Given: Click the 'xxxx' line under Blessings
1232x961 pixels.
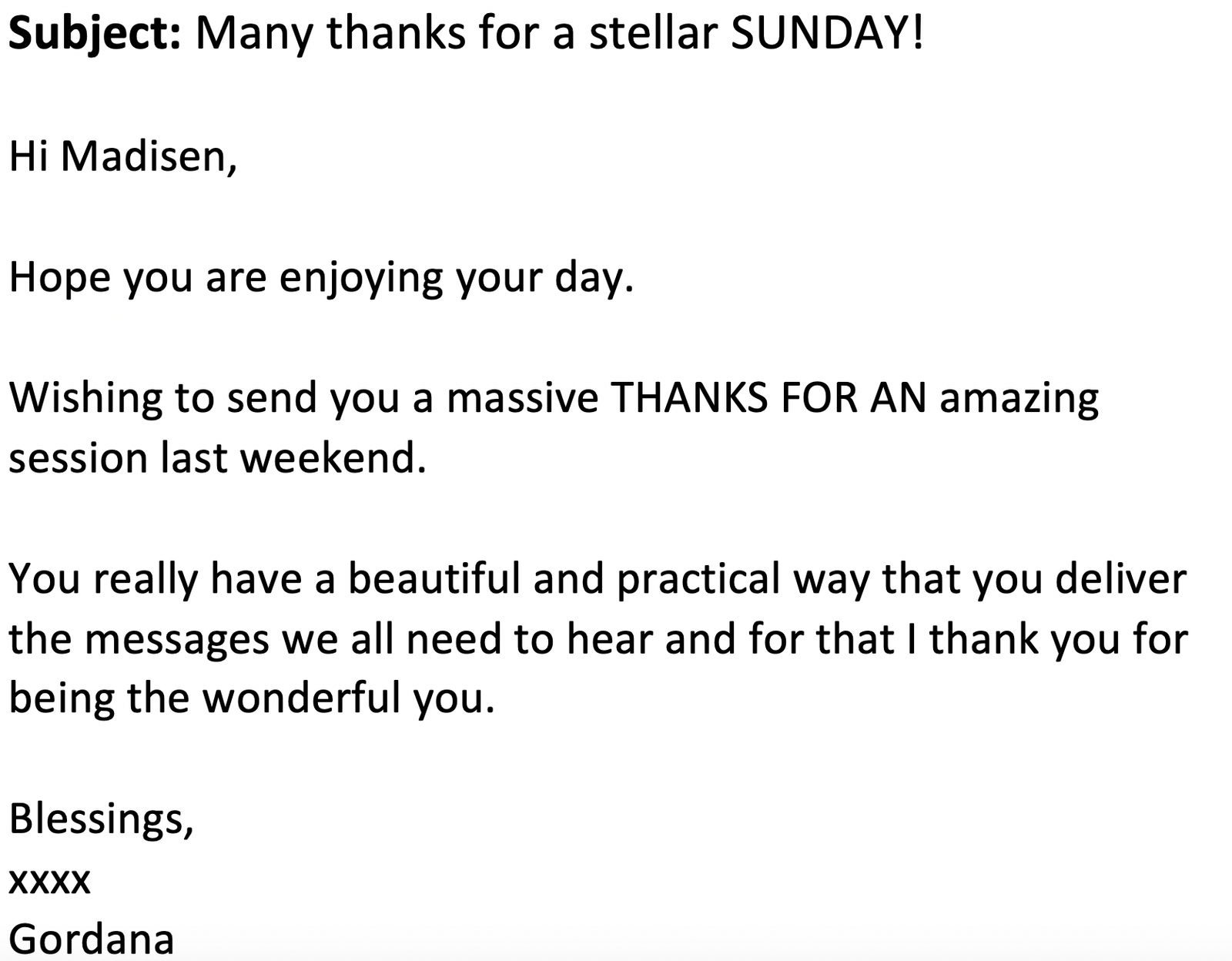Looking at the screenshot, I should pos(50,881).
